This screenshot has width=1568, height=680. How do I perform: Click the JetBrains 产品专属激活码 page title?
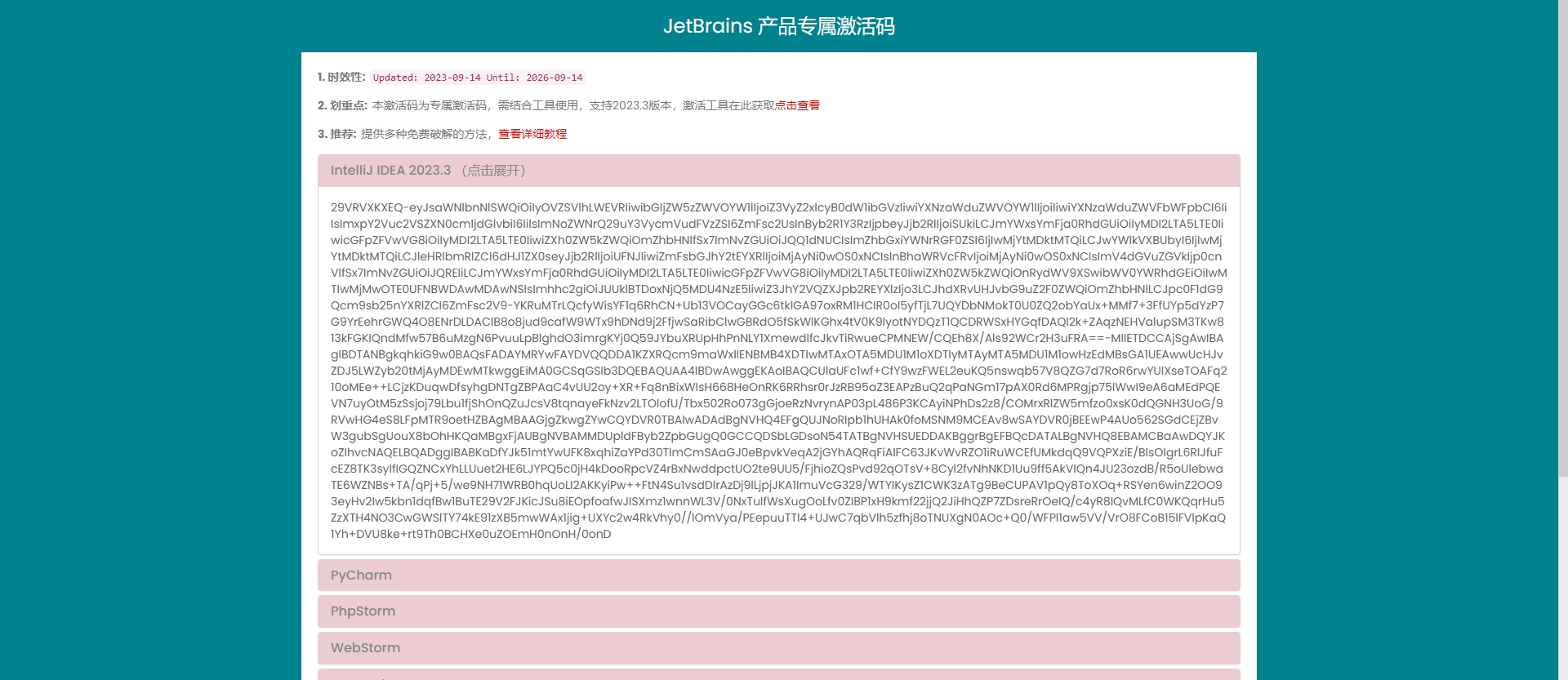click(x=778, y=26)
